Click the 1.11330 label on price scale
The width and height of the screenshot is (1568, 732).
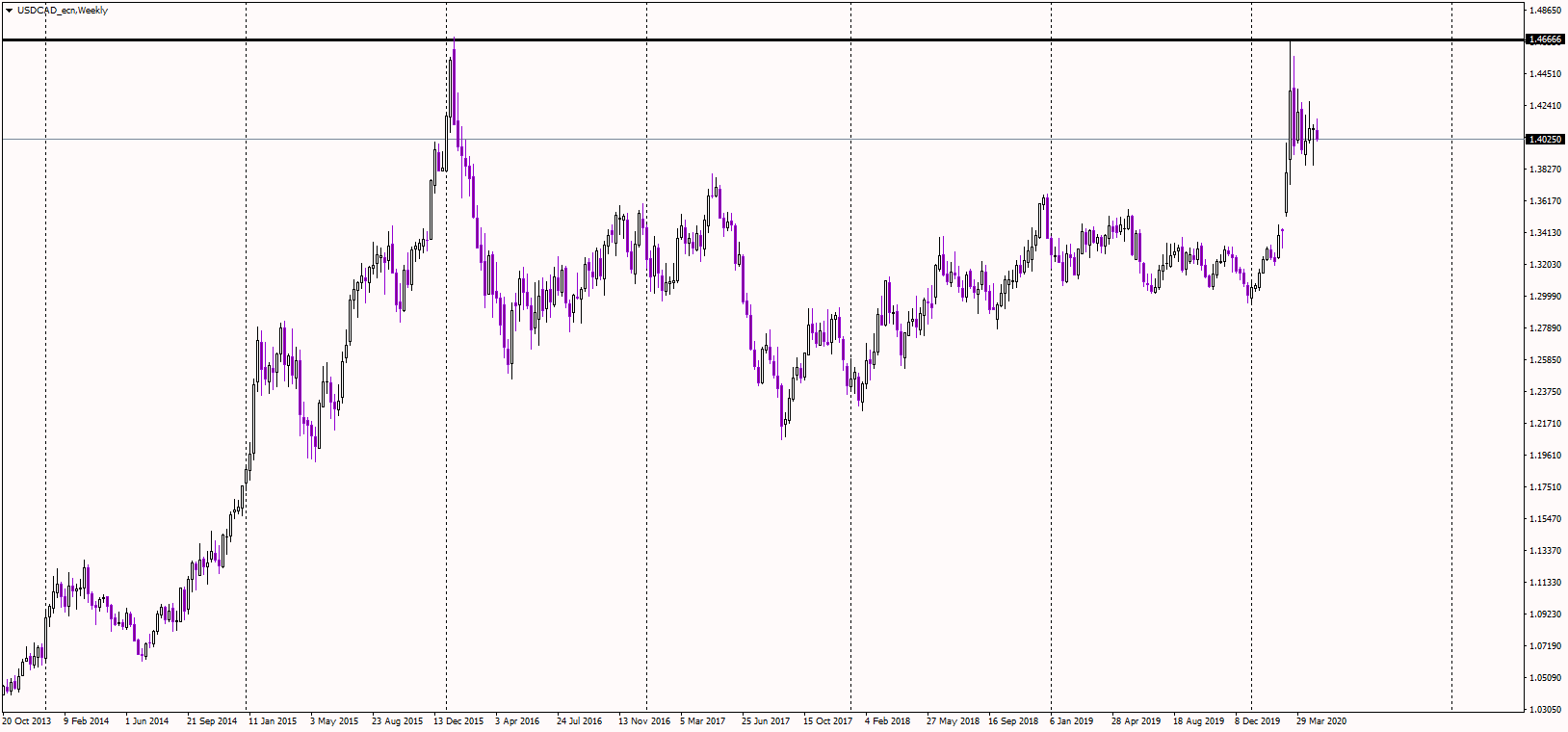click(1545, 583)
